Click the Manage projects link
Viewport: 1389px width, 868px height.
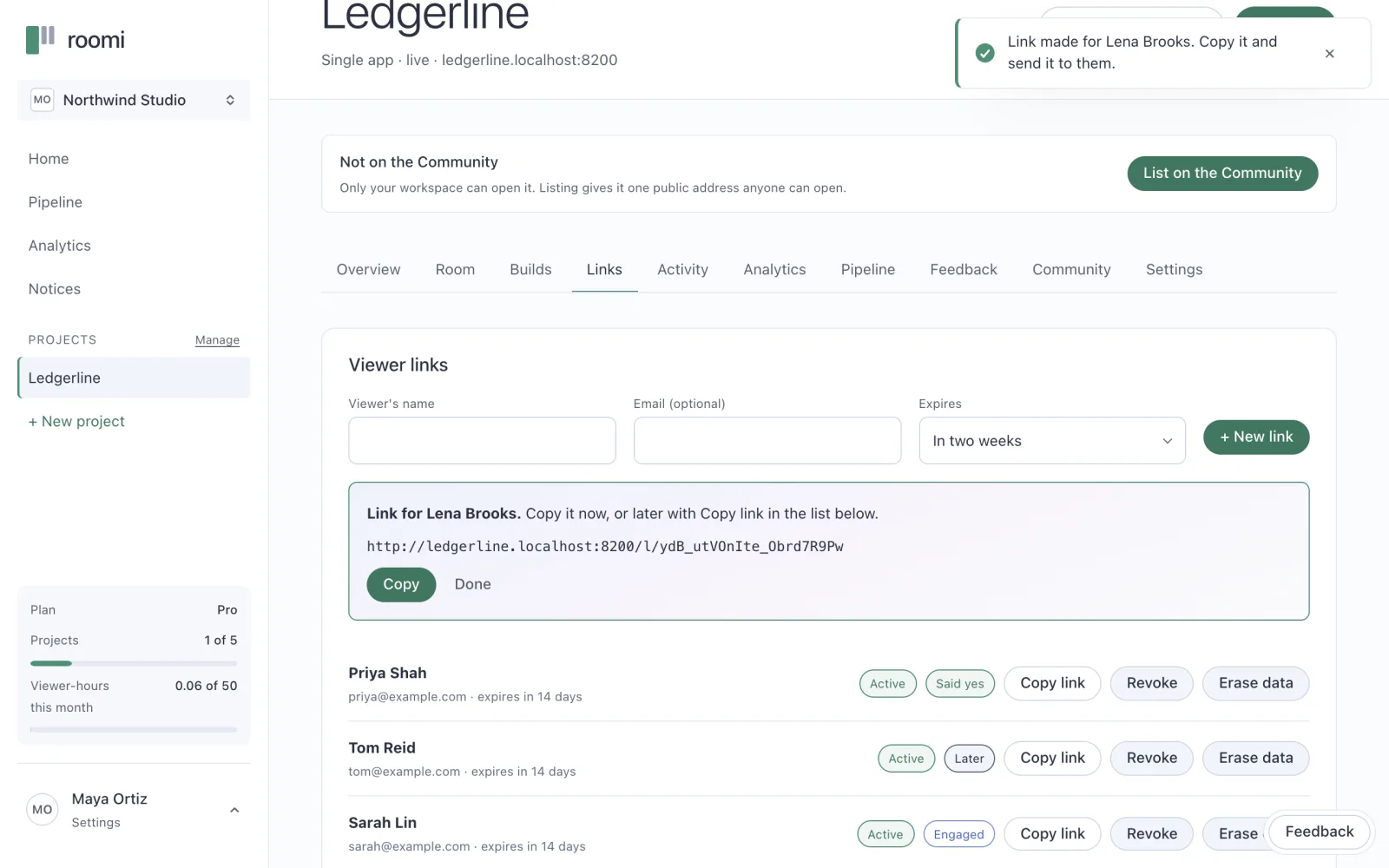[x=217, y=340]
